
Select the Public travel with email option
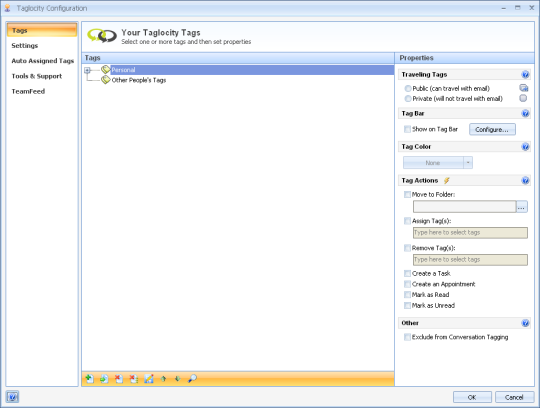[408, 88]
